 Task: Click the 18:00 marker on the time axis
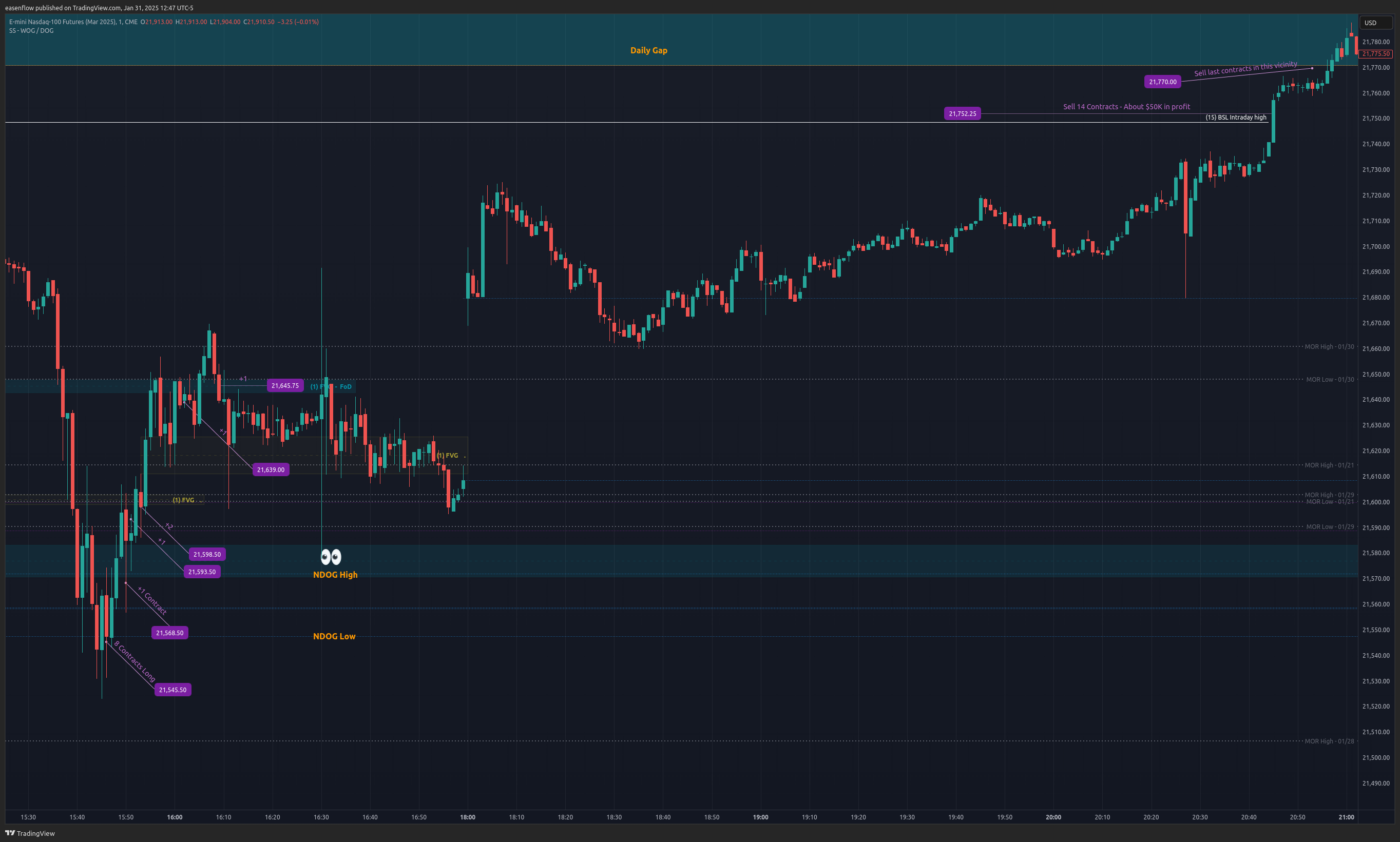[468, 817]
